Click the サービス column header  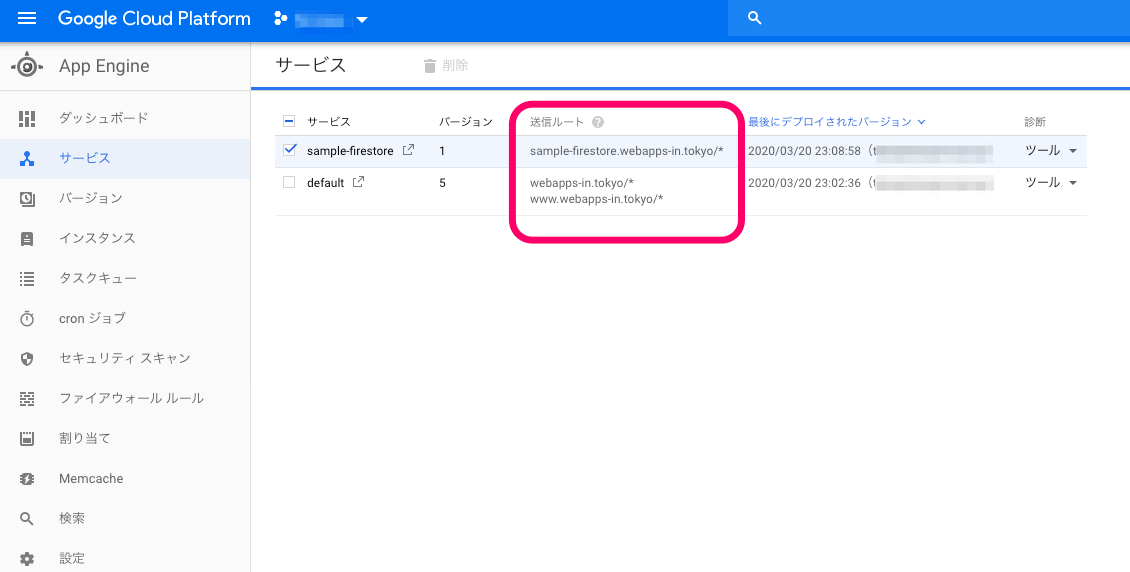pos(329,122)
